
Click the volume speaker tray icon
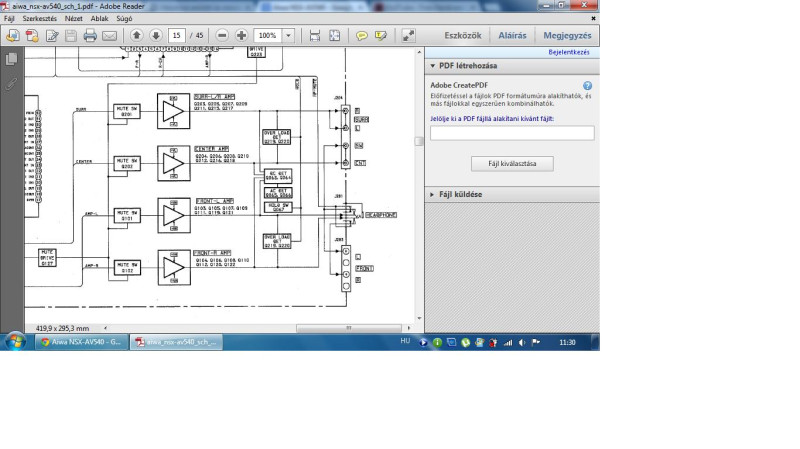click(x=521, y=342)
